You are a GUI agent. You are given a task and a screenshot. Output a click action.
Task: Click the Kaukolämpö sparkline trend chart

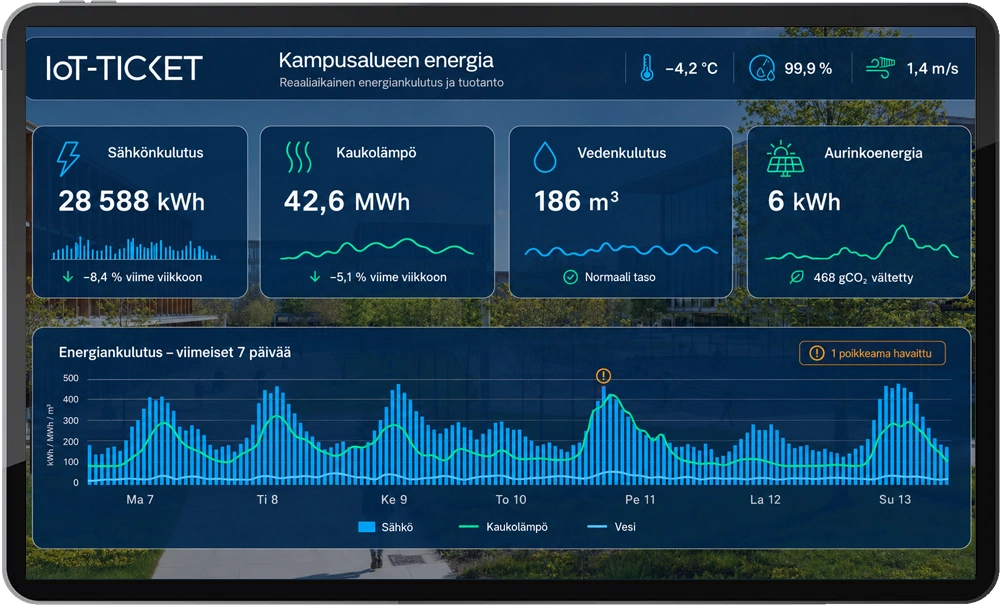[377, 249]
